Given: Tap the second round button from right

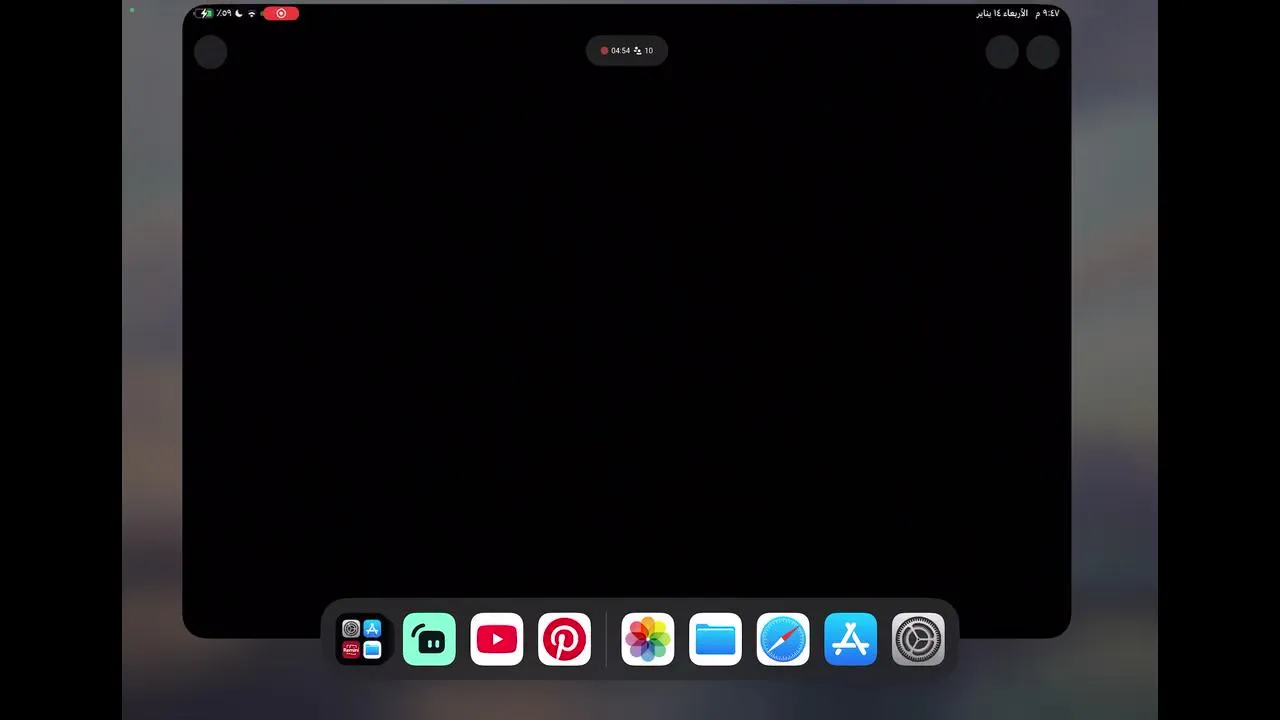Looking at the screenshot, I should tap(1002, 52).
